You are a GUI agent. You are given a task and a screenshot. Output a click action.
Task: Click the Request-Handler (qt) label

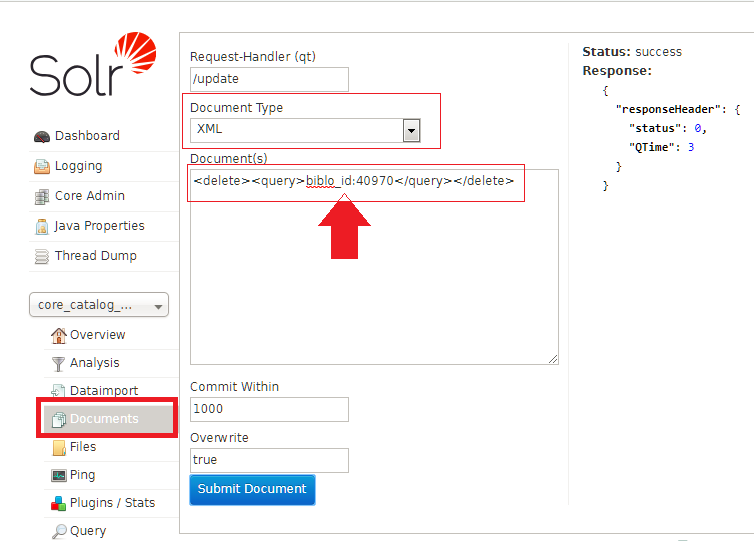tap(253, 57)
